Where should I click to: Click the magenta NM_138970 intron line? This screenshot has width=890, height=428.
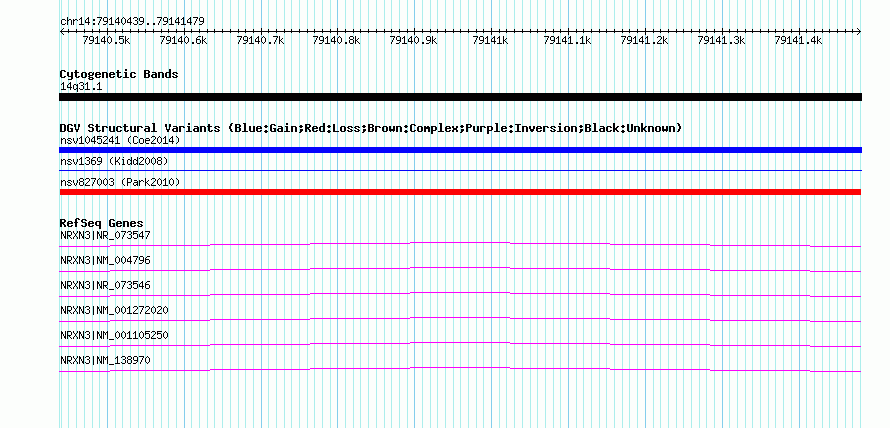click(x=460, y=368)
